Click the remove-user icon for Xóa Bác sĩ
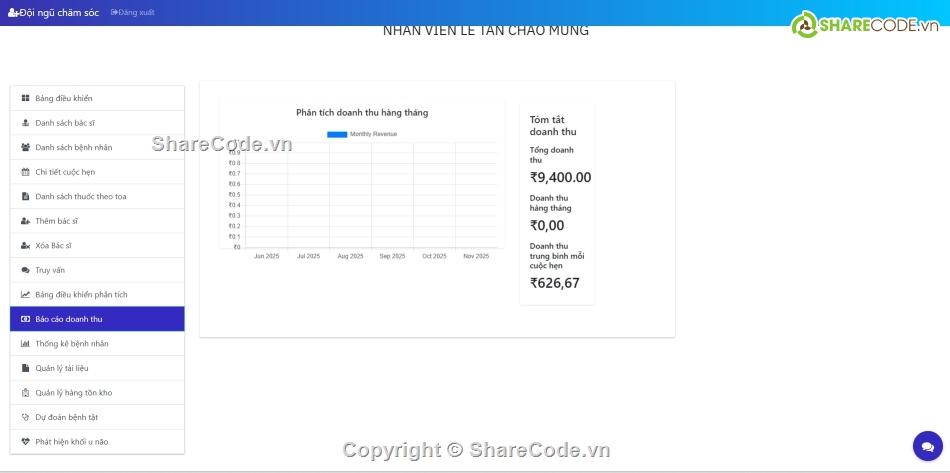The height and width of the screenshot is (473, 950). click(25, 245)
